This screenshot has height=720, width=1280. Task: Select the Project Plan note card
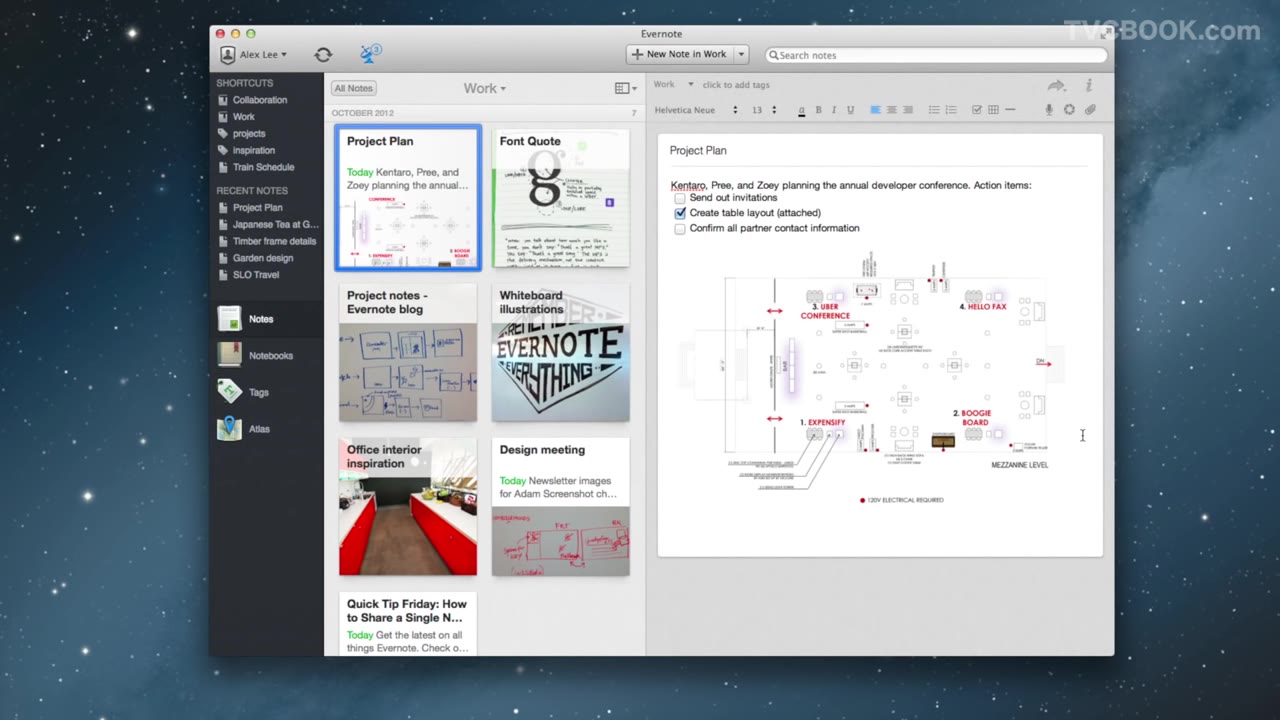408,198
